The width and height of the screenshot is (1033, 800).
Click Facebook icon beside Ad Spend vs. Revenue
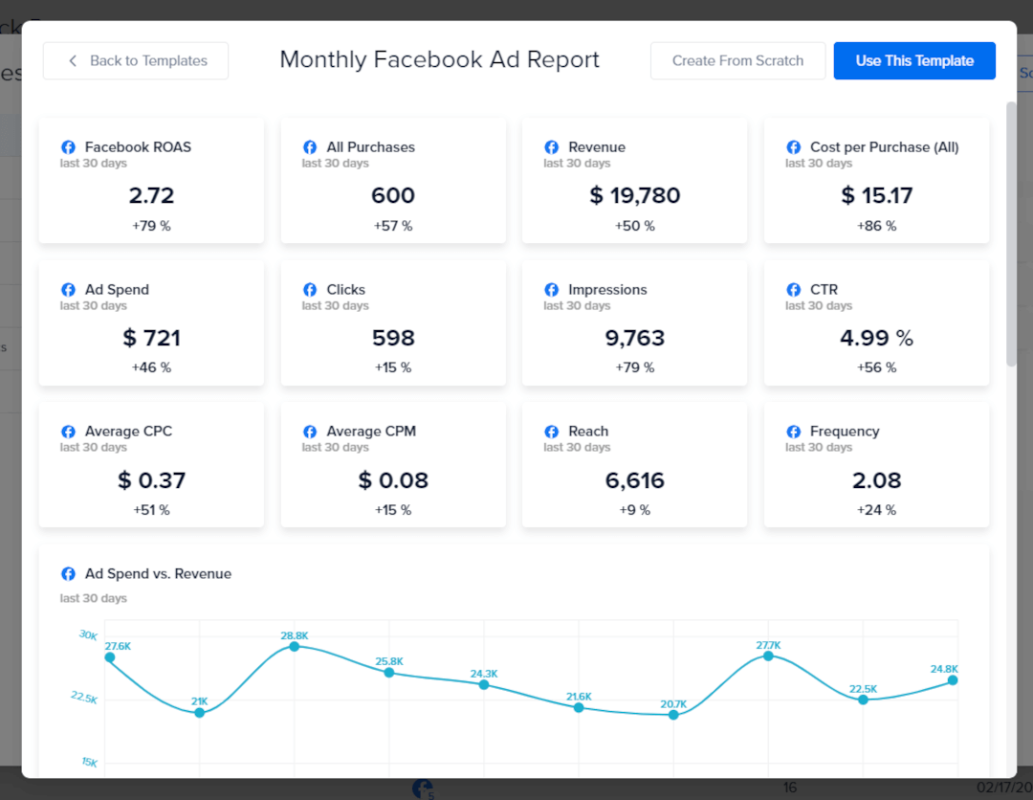(68, 574)
